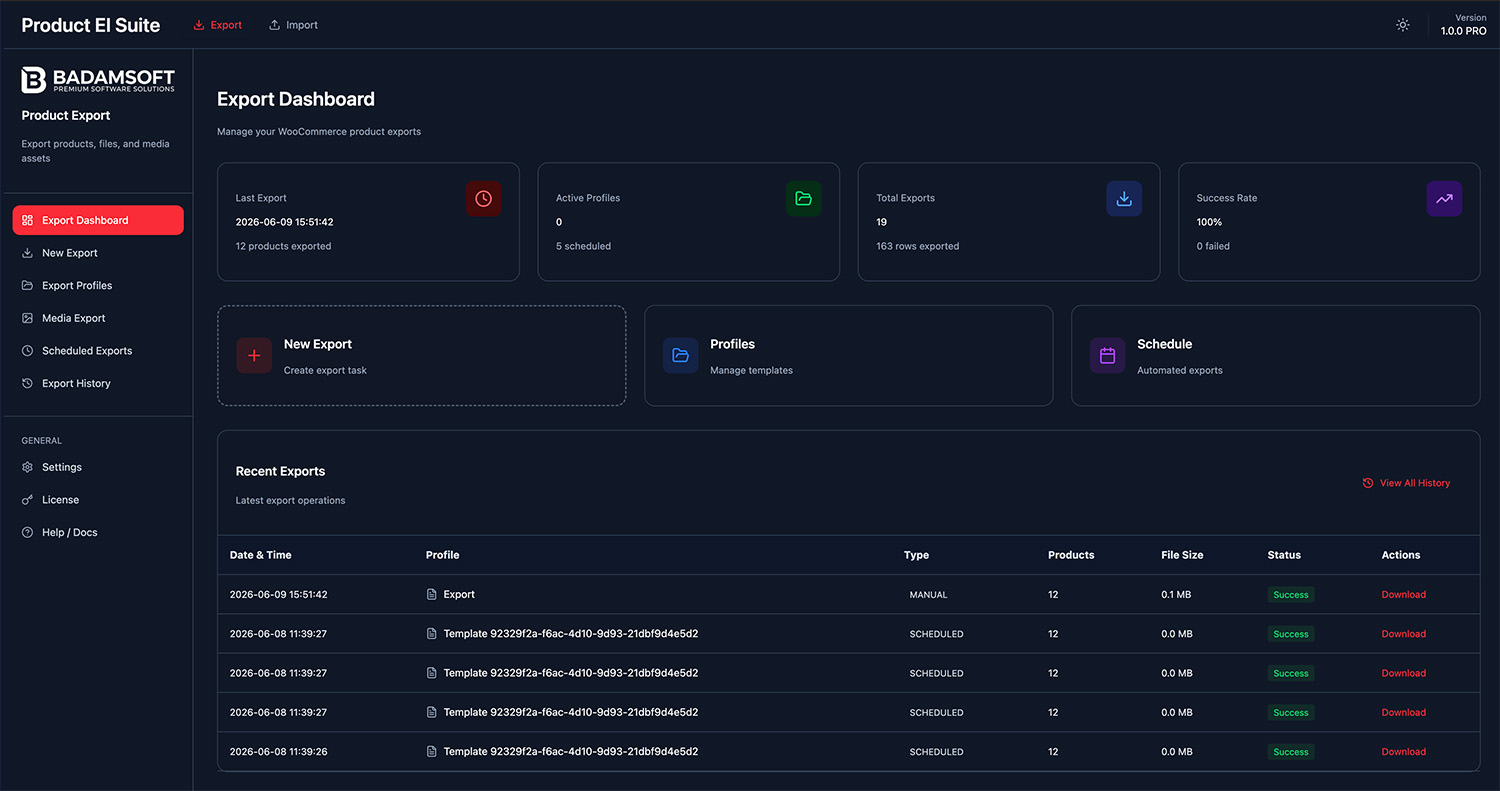
Task: Click the red plus icon on New Export card
Action: (254, 356)
